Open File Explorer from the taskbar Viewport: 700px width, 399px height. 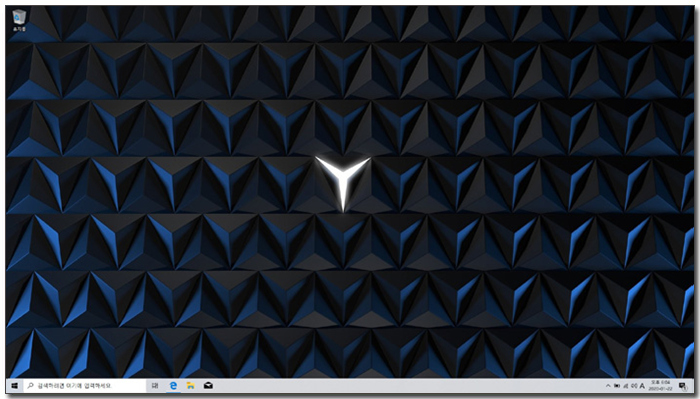(191, 386)
